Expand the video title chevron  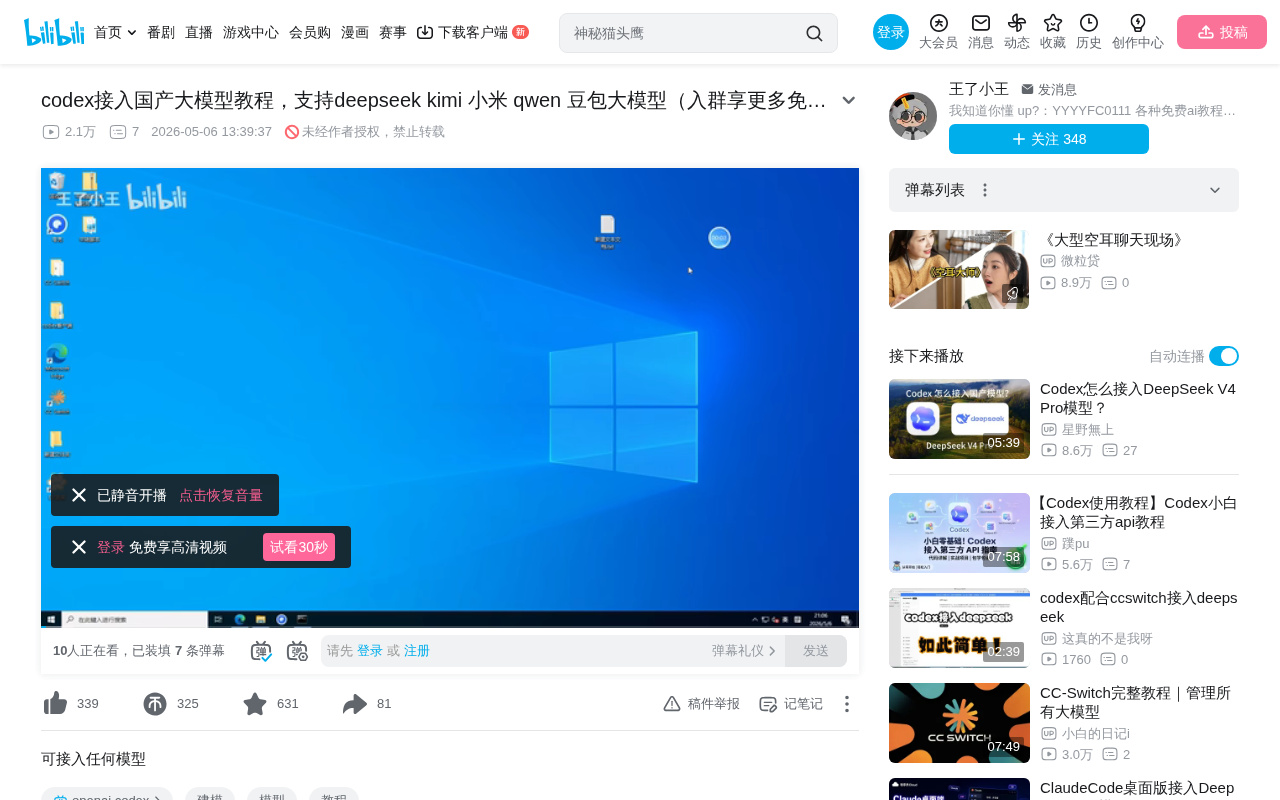848,100
